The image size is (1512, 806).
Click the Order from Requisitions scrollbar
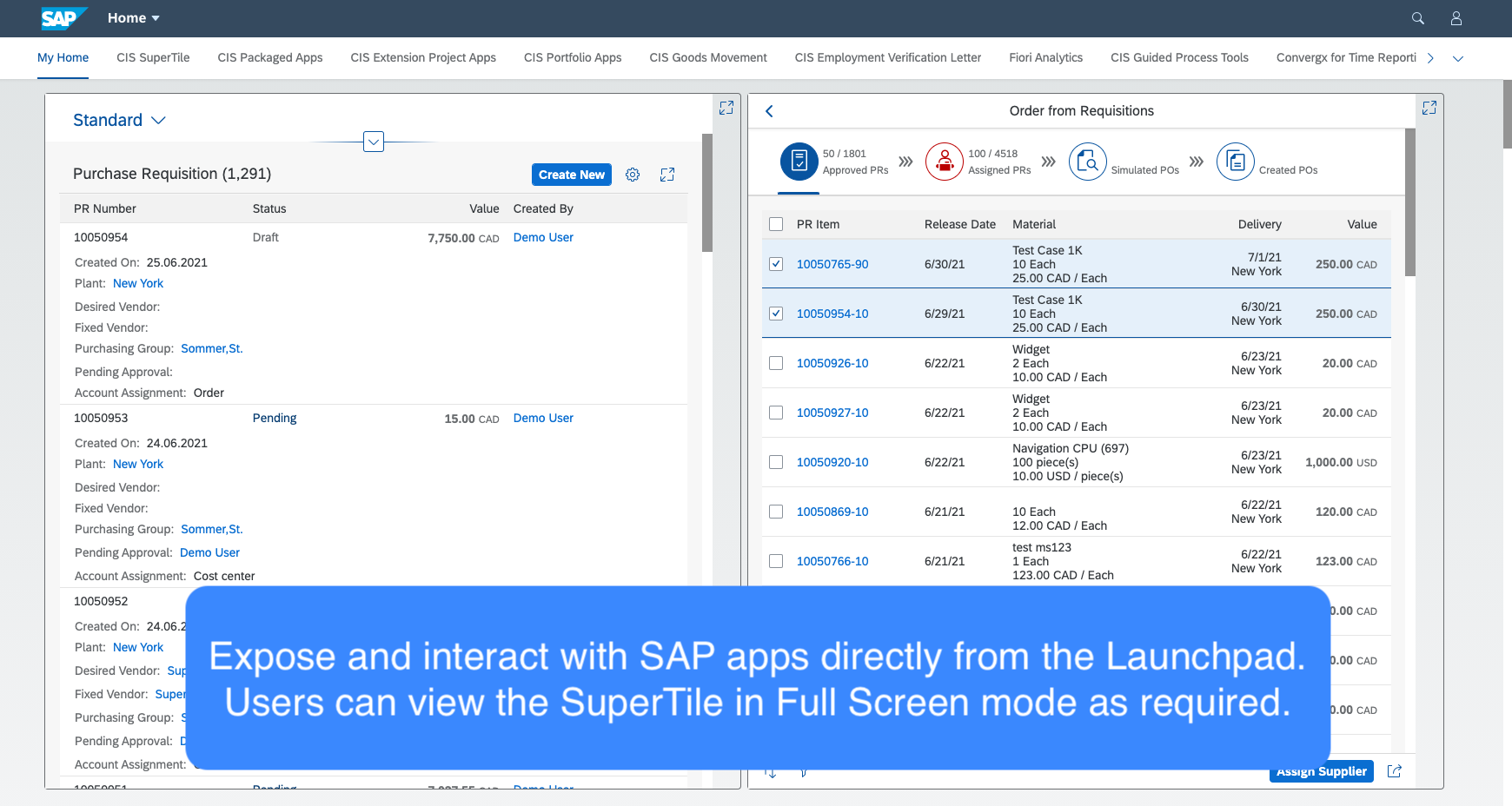coord(1410,202)
